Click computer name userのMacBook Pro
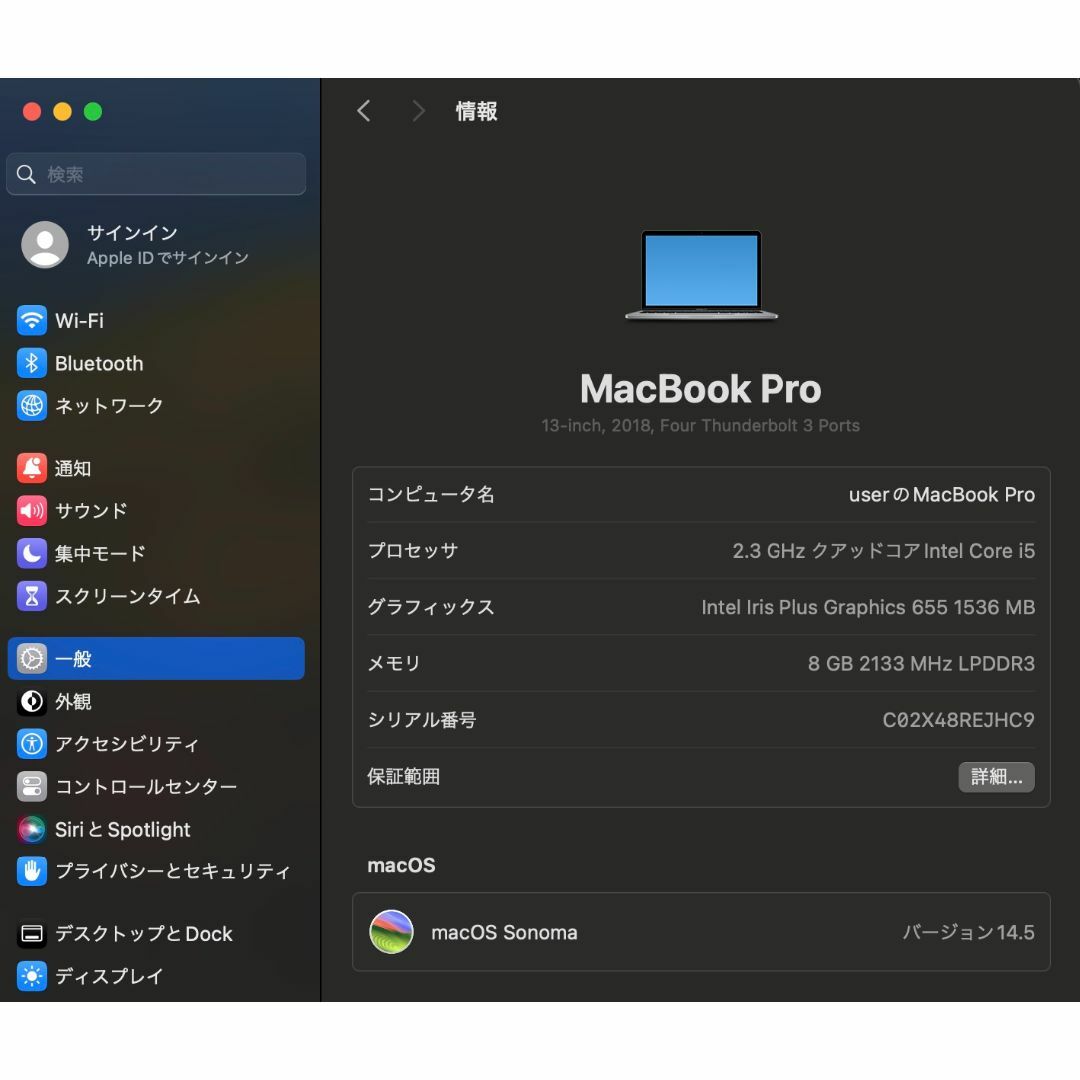The image size is (1080, 1080). [x=942, y=495]
